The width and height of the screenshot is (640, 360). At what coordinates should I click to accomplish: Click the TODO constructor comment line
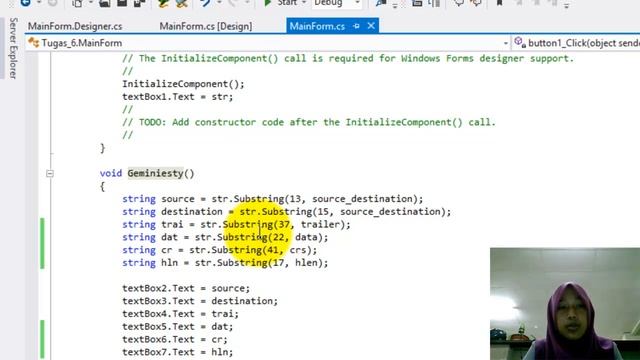309,122
